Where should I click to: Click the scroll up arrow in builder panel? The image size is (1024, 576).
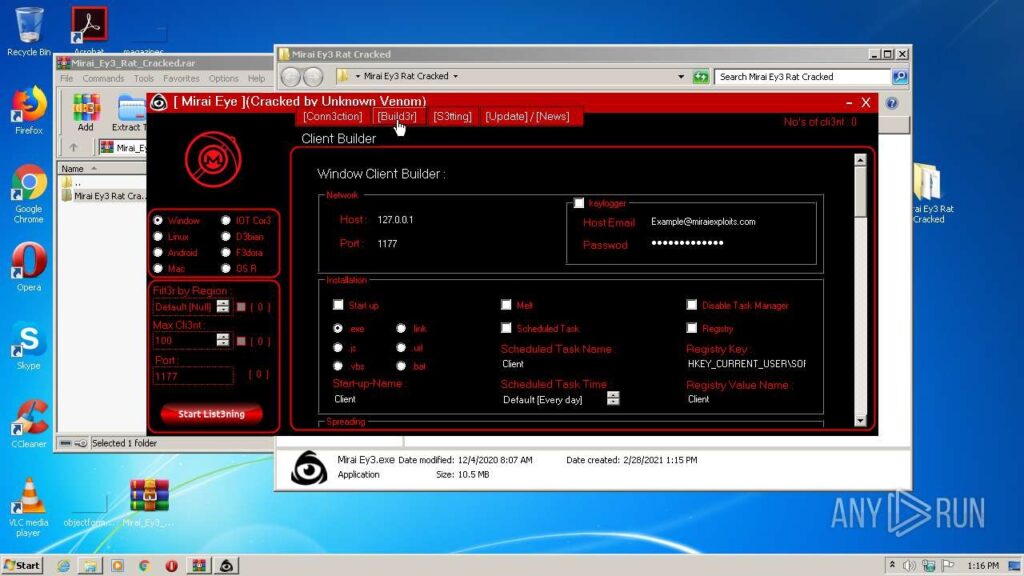(860, 160)
